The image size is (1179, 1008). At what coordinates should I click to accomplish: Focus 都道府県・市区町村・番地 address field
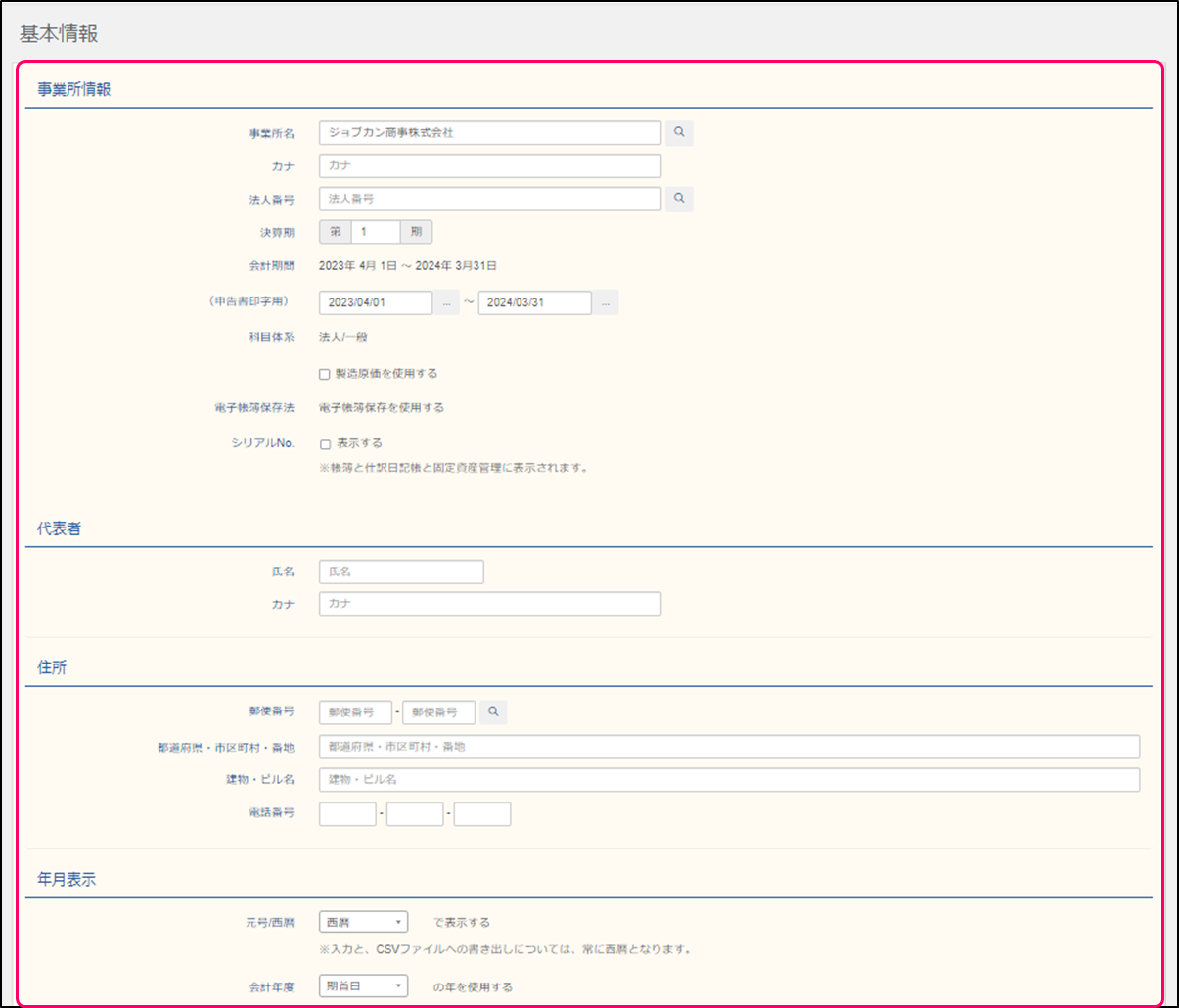(729, 747)
